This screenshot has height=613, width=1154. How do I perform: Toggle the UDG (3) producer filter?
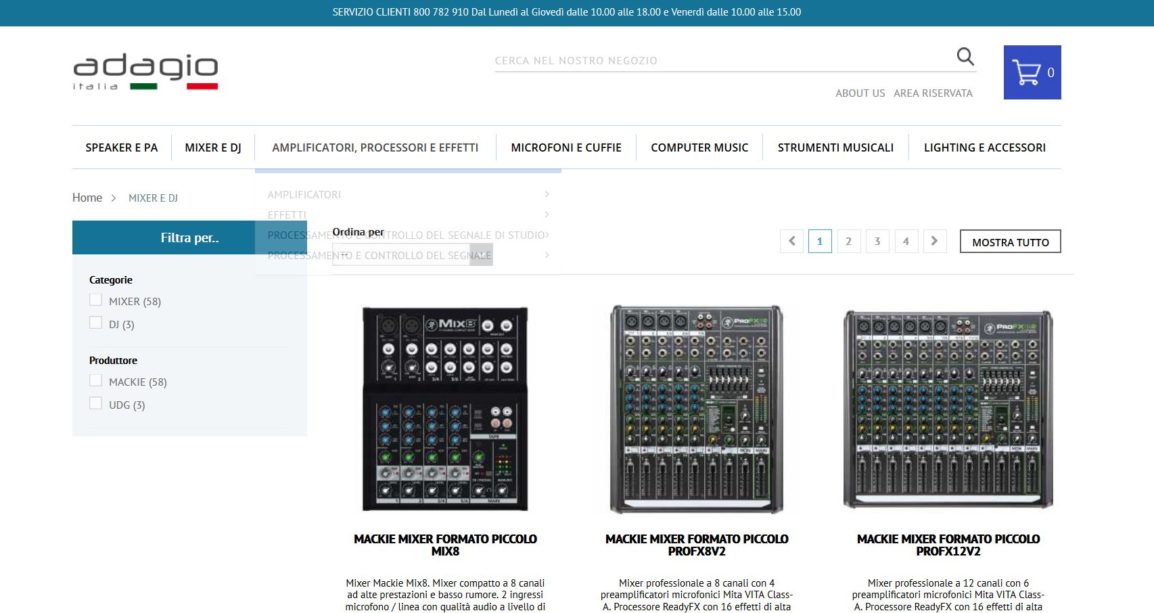point(96,404)
